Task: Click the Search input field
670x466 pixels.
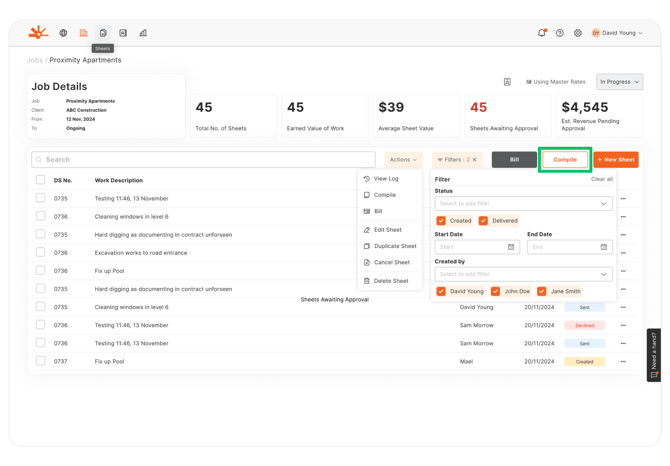Action: (x=204, y=160)
